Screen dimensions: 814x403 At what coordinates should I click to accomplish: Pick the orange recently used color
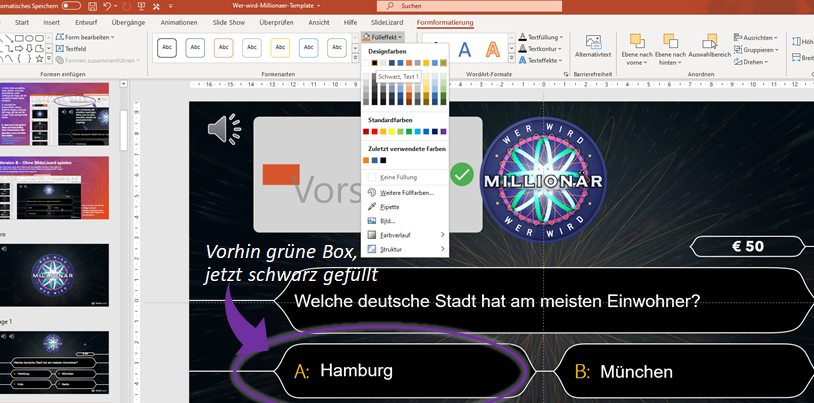click(x=366, y=160)
